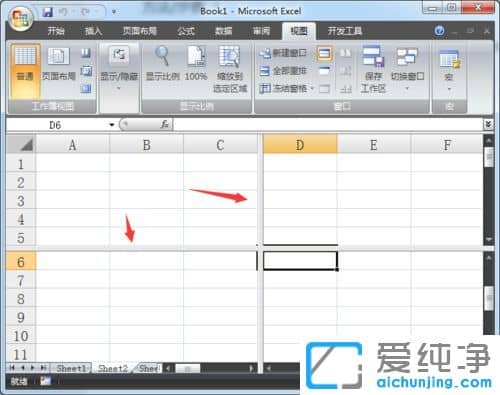Click the upper pane scroll-down arrow
500x395 pixels.
pos(489,240)
